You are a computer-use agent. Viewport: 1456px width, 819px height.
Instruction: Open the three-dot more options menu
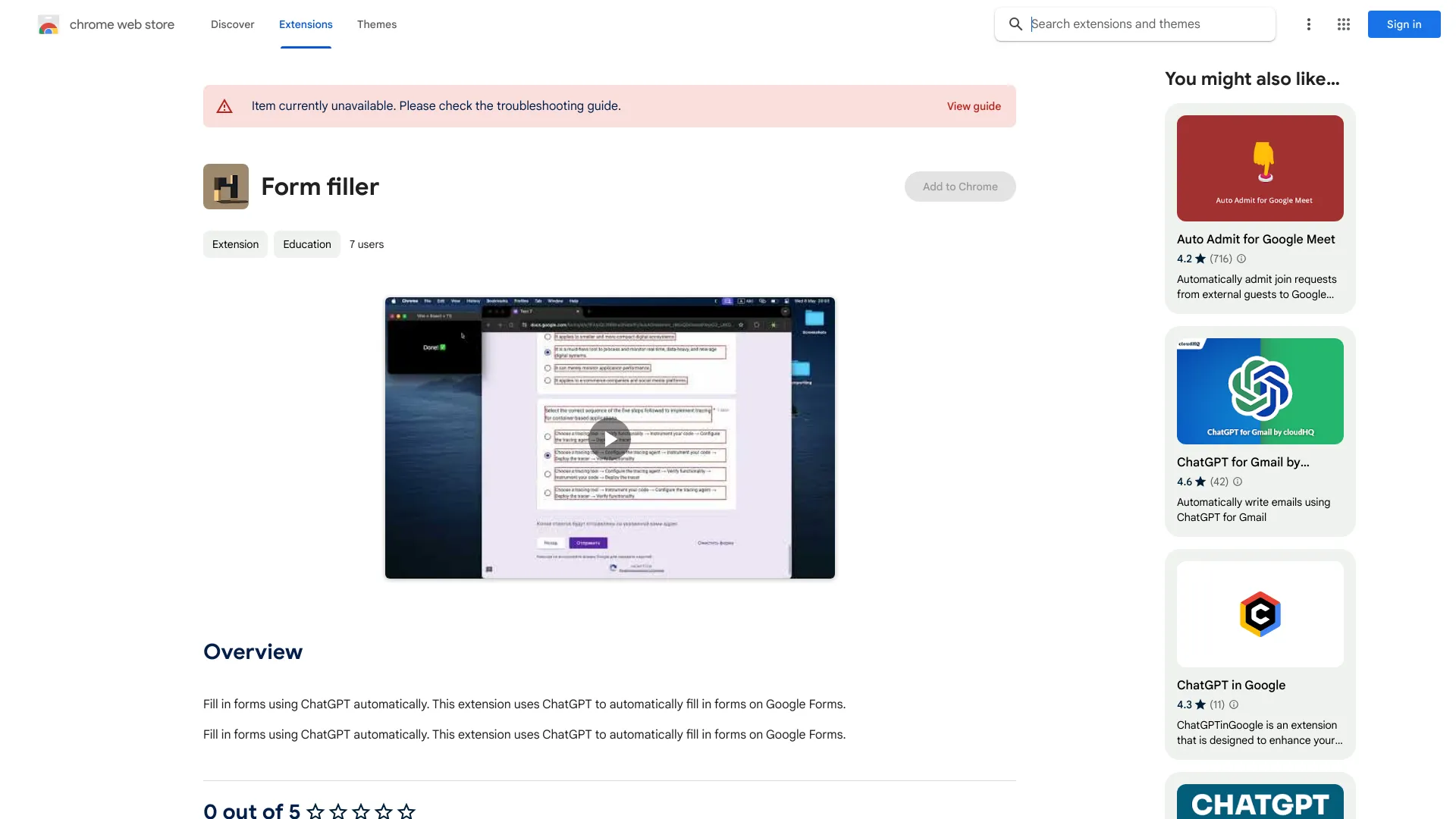(x=1308, y=24)
